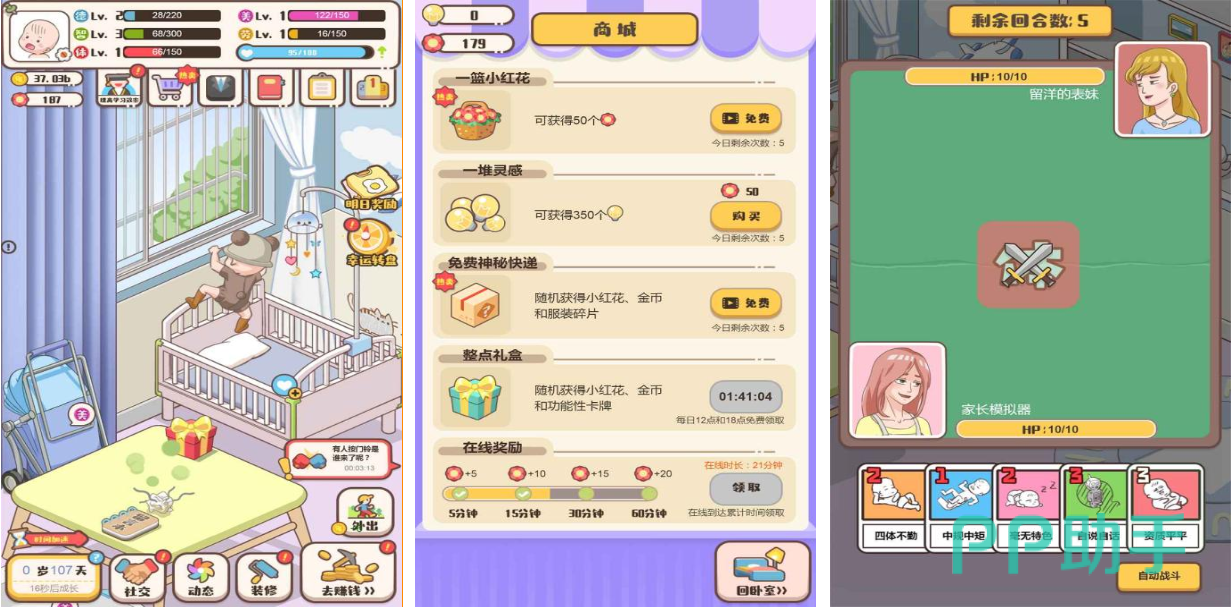This screenshot has width=1232, height=607.
Task: Open the suit wardrobe icon
Action: (220, 87)
